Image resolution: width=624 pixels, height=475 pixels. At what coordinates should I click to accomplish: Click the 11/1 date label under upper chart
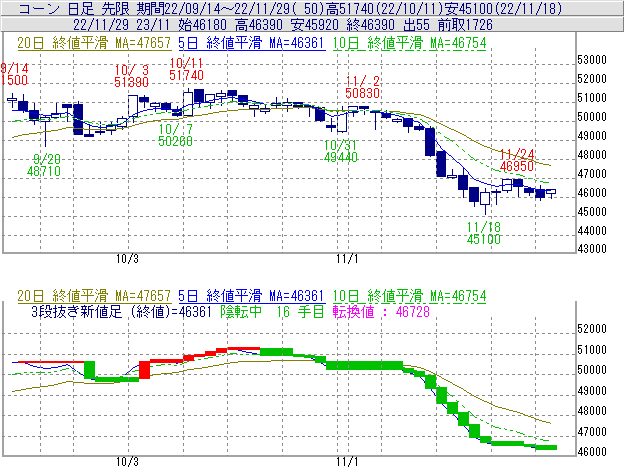tap(347, 259)
